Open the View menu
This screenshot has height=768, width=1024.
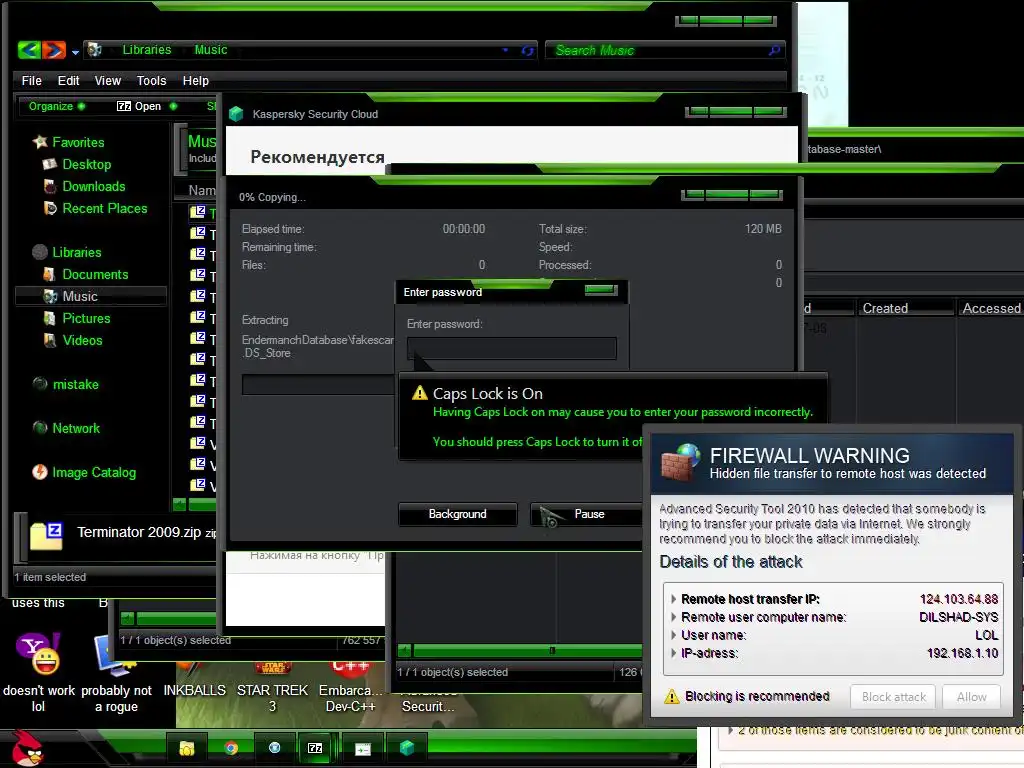pos(108,80)
